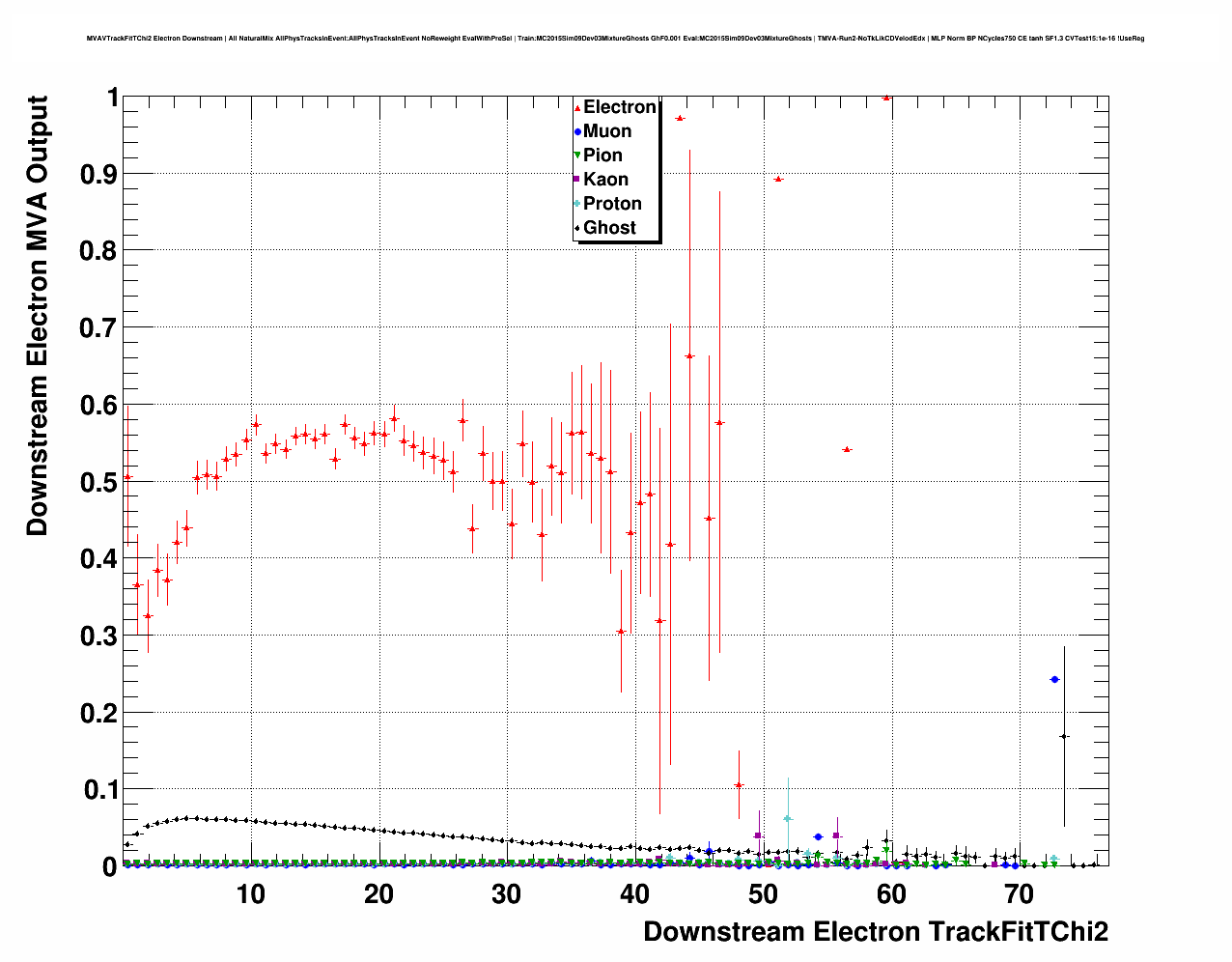Click the black Ghost point near 0.17
The image size is (1232, 962).
point(1064,737)
